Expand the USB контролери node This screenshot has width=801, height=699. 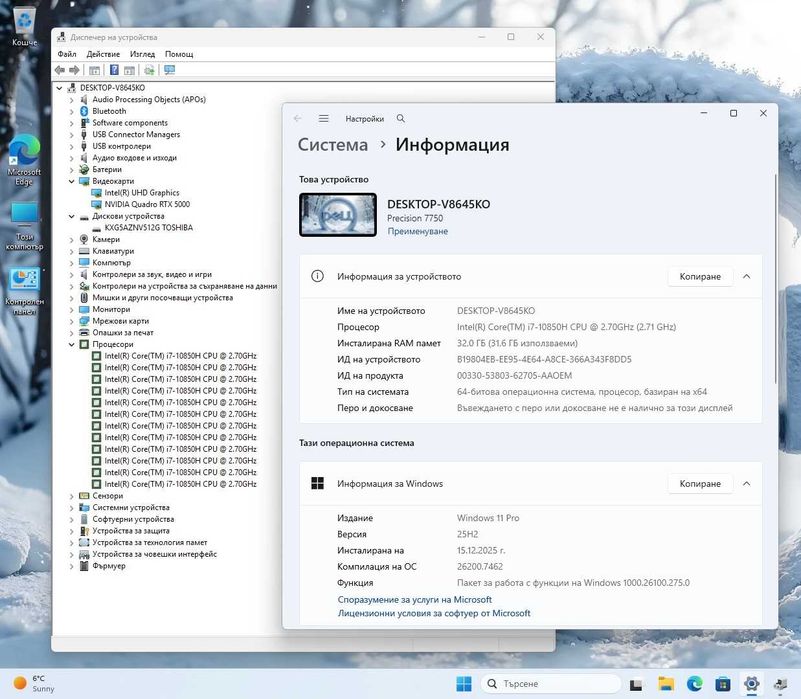pos(72,146)
